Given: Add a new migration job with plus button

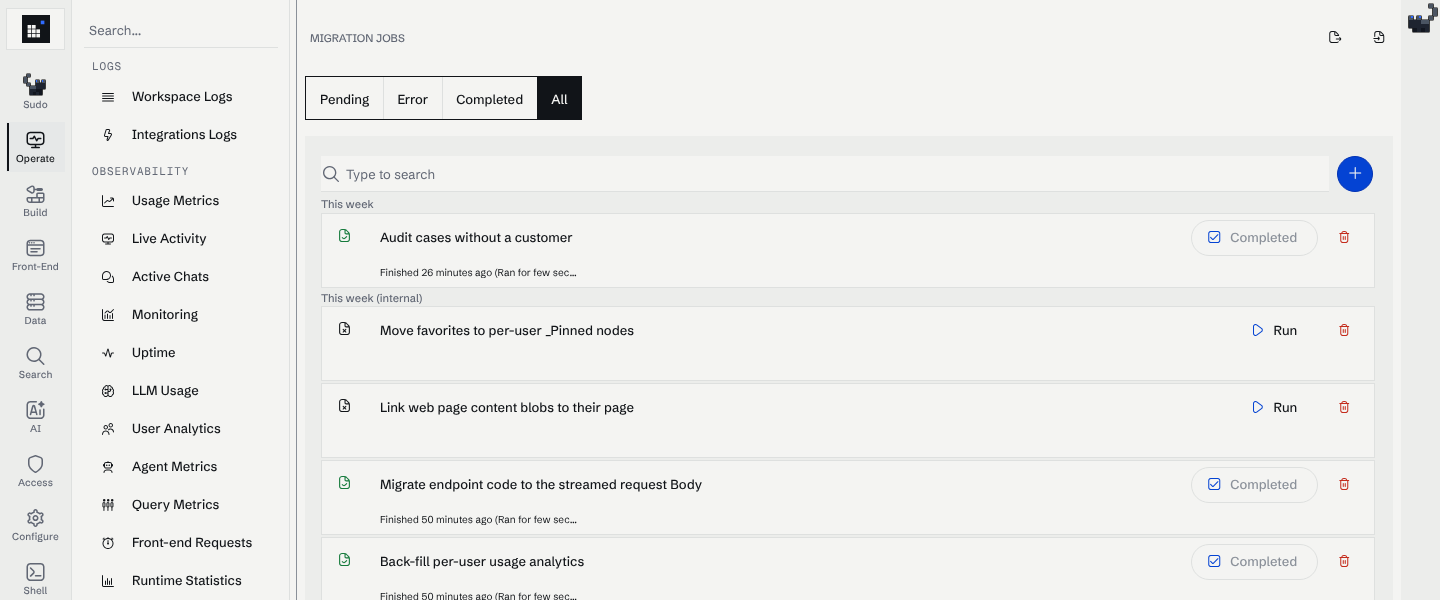Looking at the screenshot, I should point(1355,174).
